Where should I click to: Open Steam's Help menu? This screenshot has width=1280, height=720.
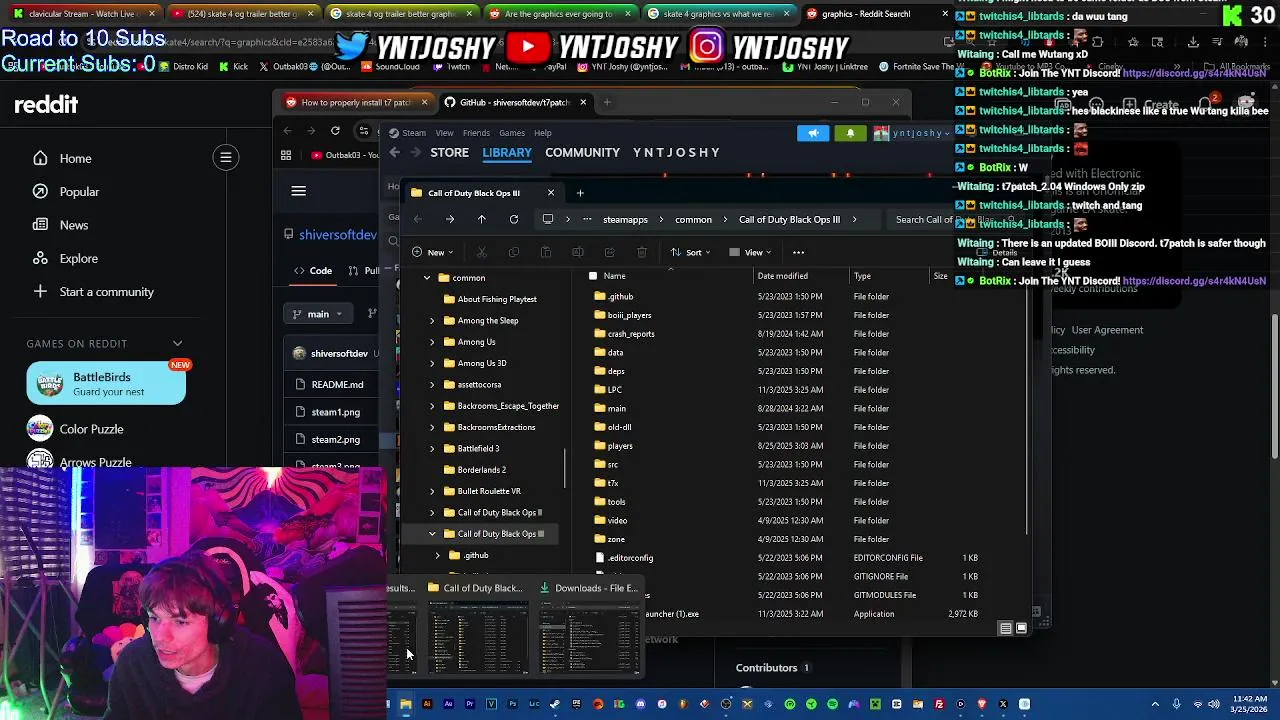coord(542,133)
